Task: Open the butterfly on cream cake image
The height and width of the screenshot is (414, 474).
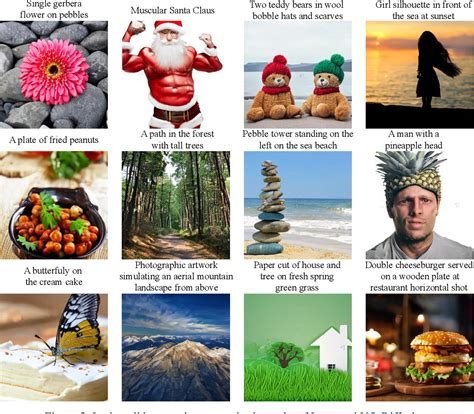Action: (x=54, y=347)
